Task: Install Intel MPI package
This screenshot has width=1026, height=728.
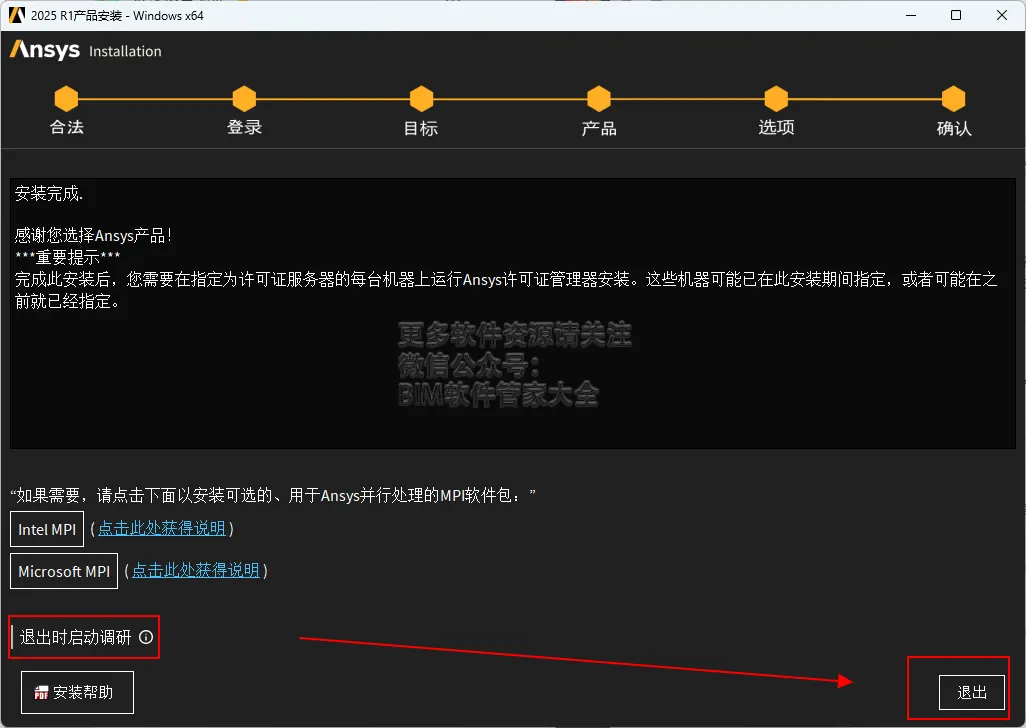Action: [x=47, y=529]
